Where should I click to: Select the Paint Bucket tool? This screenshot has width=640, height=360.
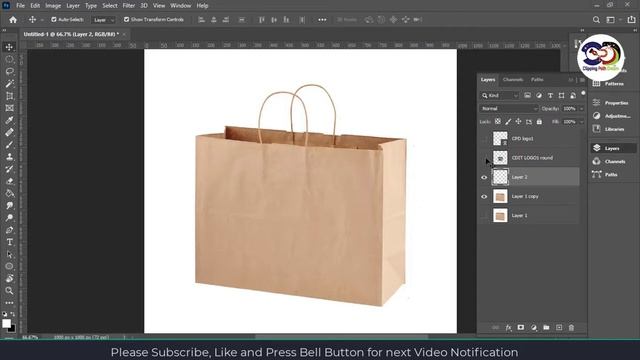coord(9,193)
